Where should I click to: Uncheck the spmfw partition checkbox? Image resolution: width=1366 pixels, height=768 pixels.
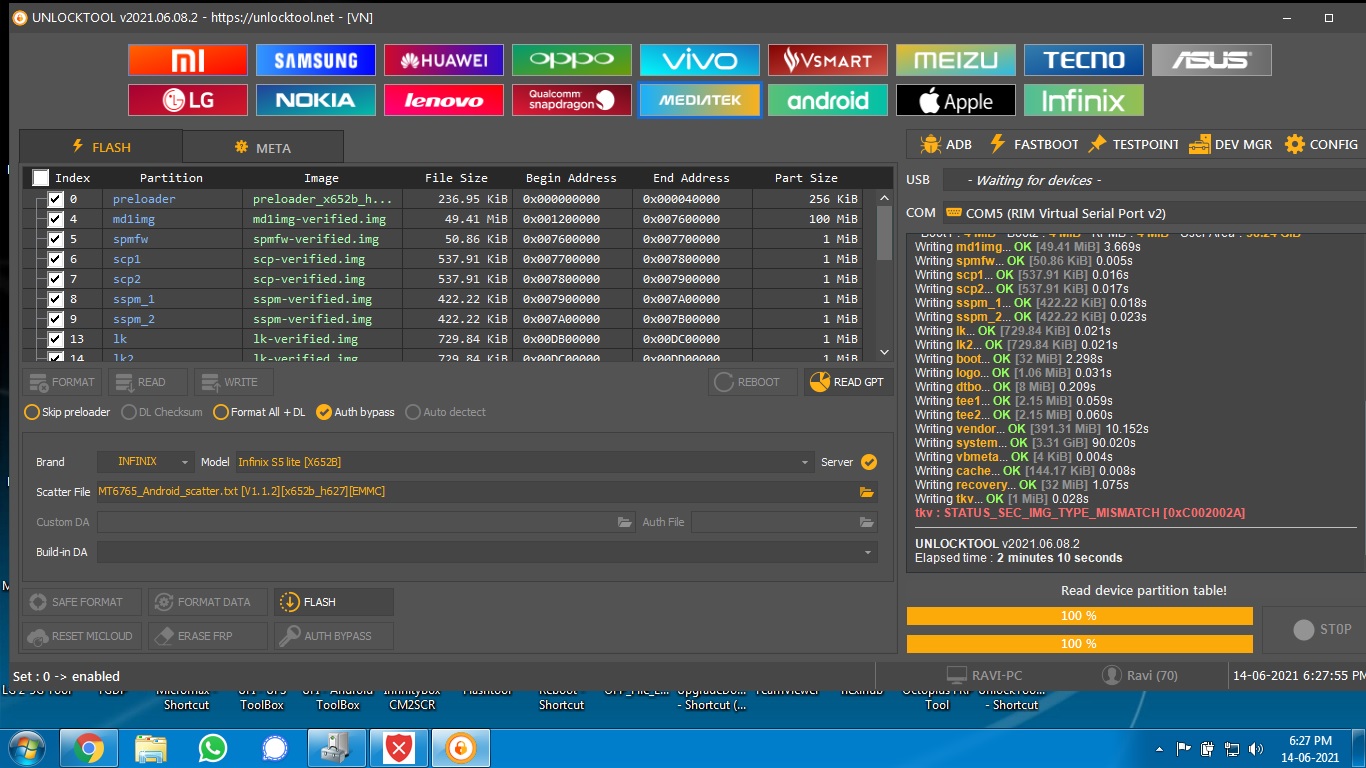56,239
